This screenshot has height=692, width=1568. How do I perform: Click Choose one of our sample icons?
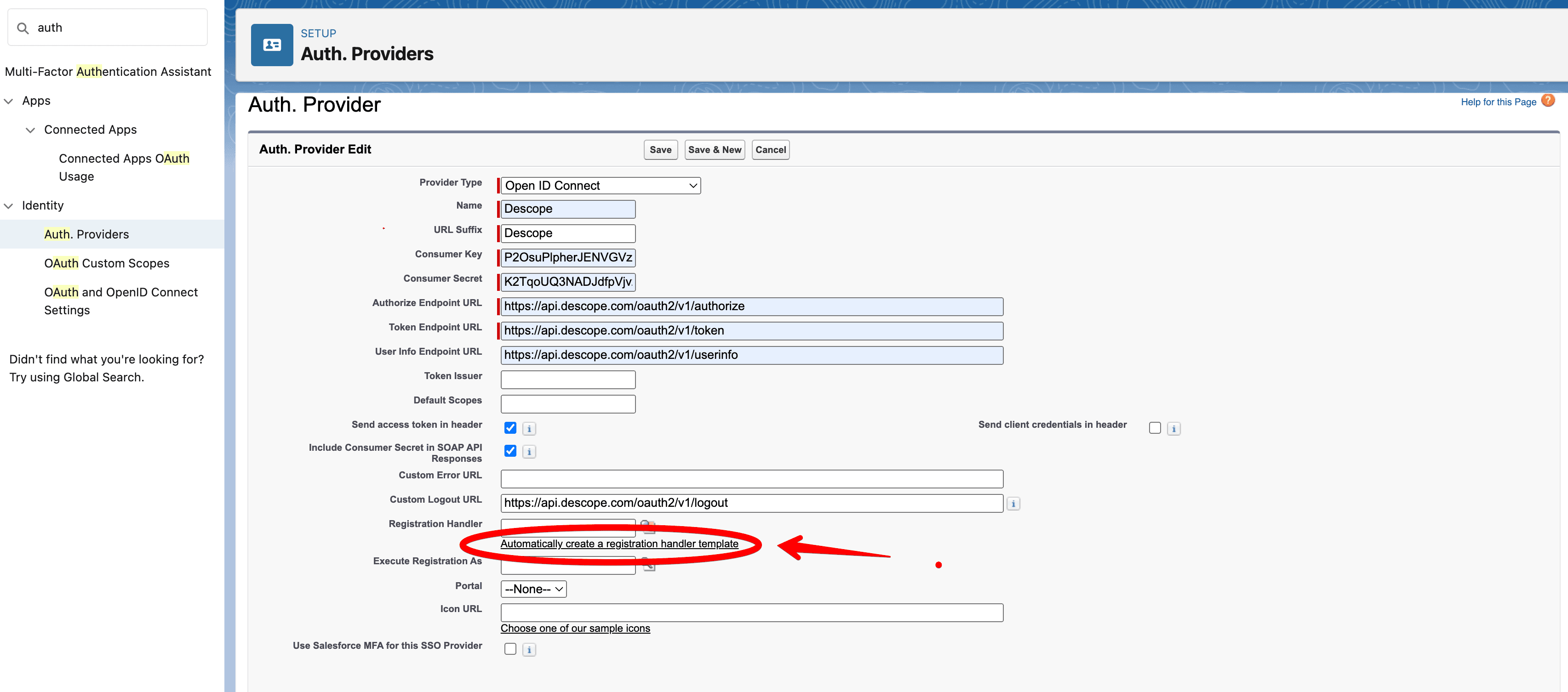[x=575, y=628]
